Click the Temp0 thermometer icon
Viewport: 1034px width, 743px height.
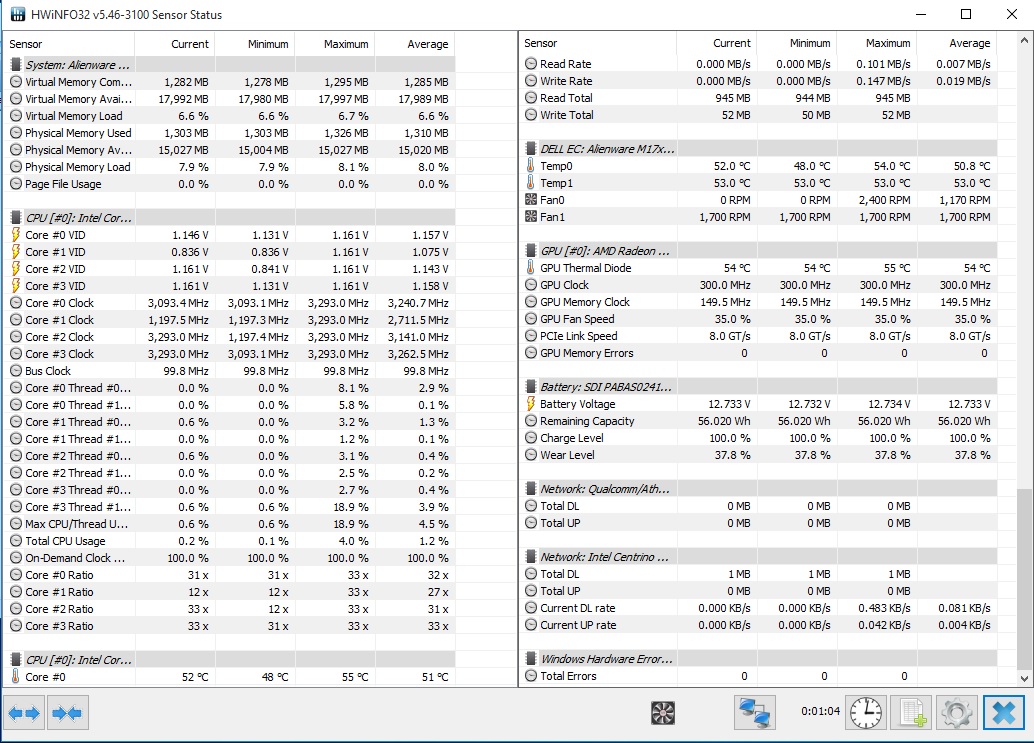point(531,165)
